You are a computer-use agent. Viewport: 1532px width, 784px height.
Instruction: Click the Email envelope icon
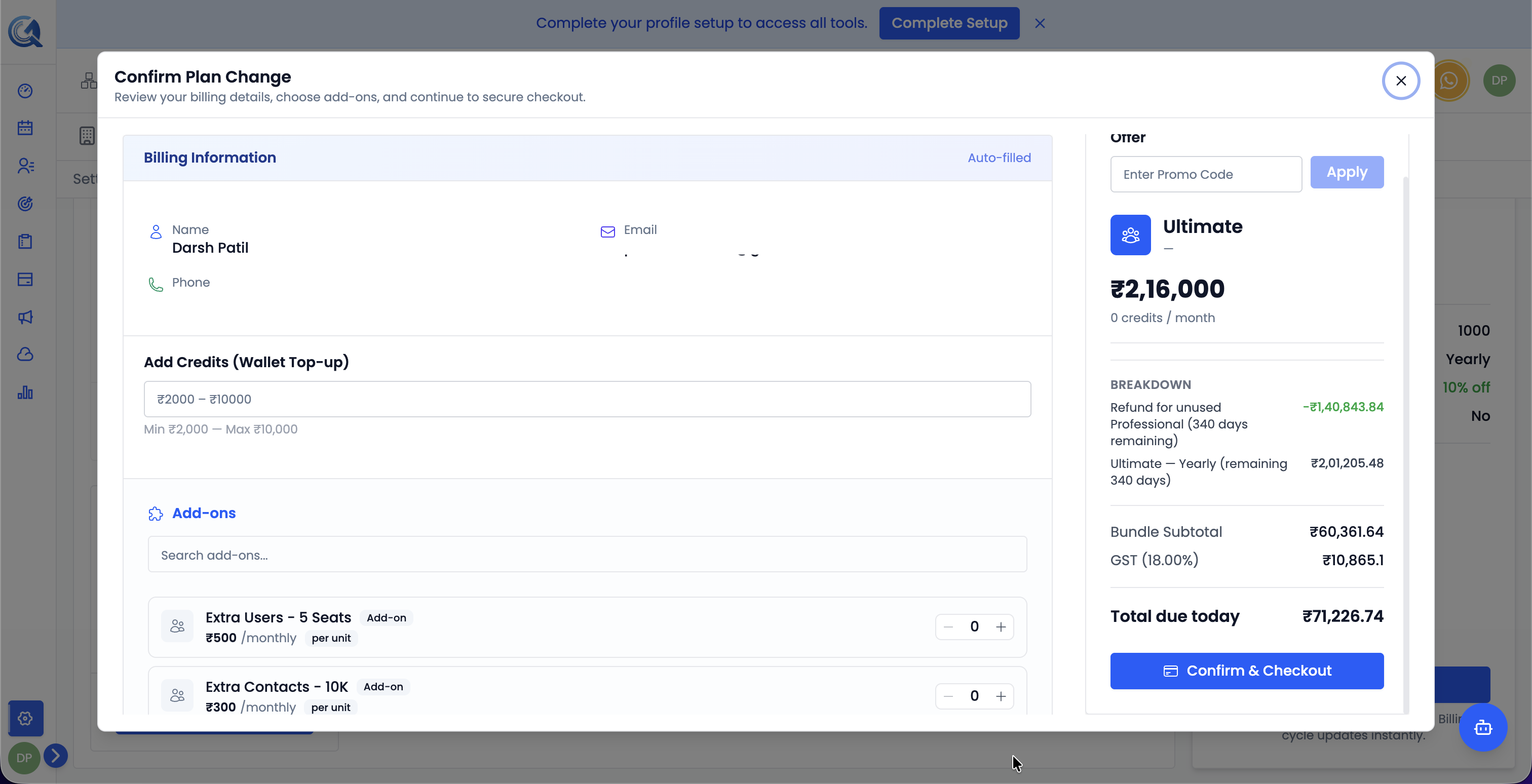coord(607,232)
